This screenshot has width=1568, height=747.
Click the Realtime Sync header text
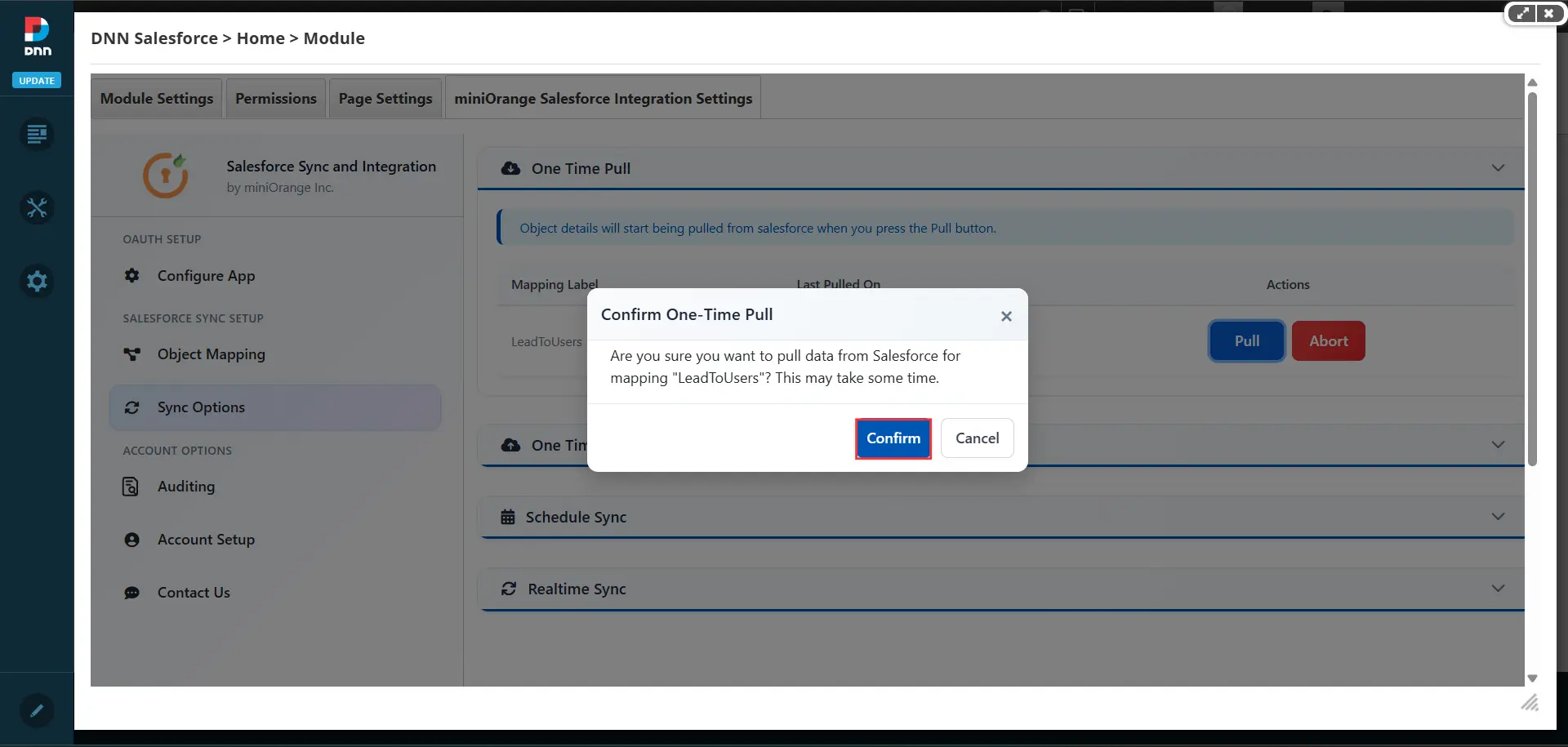point(577,589)
